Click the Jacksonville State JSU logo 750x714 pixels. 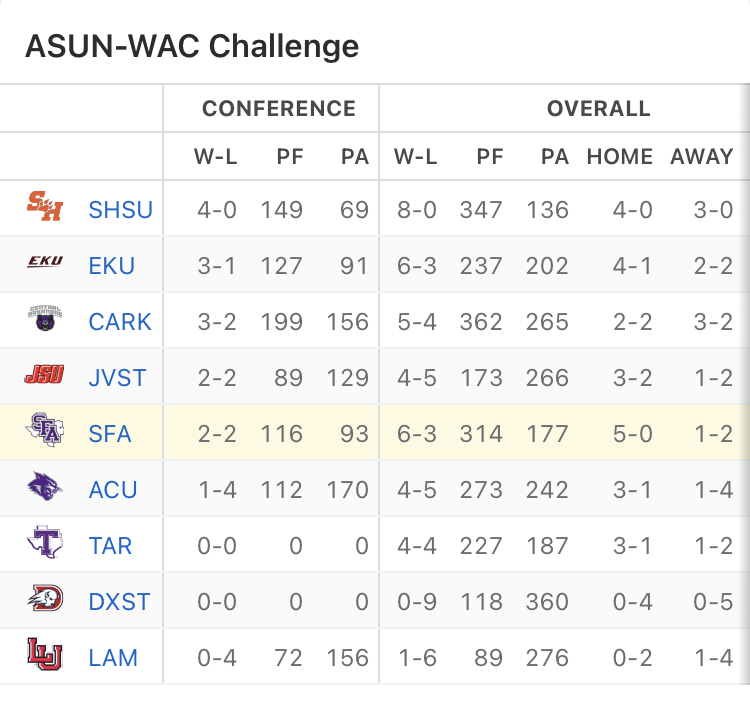click(44, 376)
